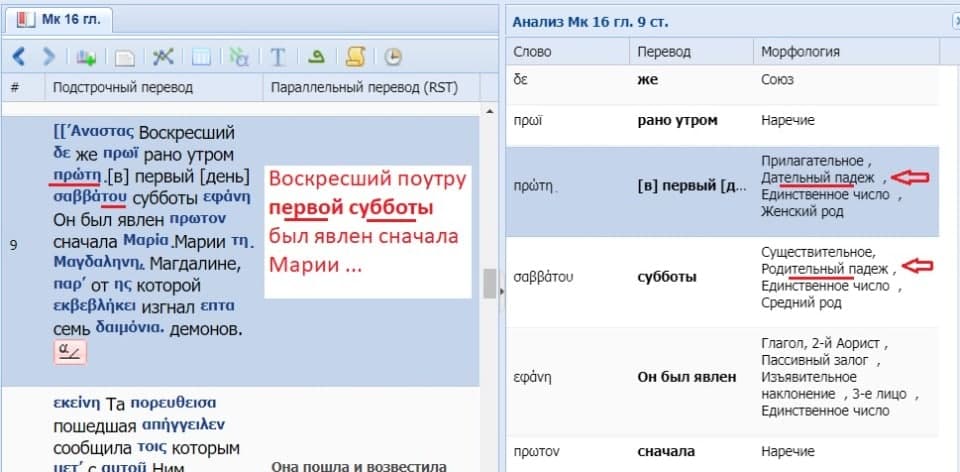
Task: Click the Greek word πρώτη in verse 9
Action: pos(78,177)
